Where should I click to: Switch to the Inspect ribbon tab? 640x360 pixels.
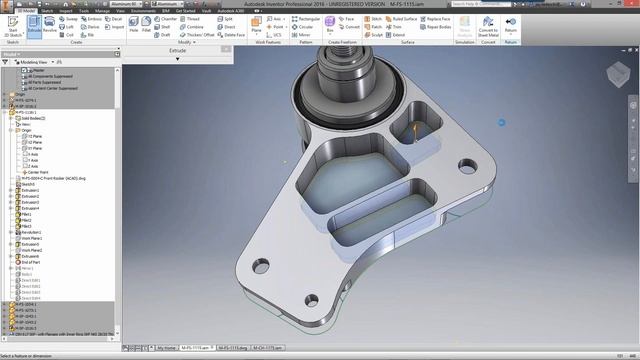(x=65, y=11)
